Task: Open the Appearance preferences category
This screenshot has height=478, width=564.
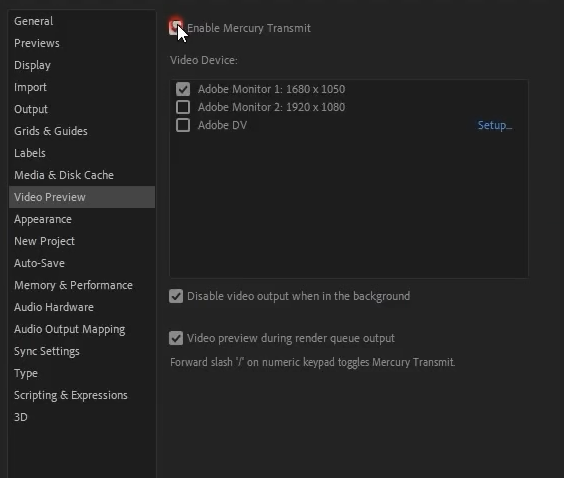Action: coord(82,219)
